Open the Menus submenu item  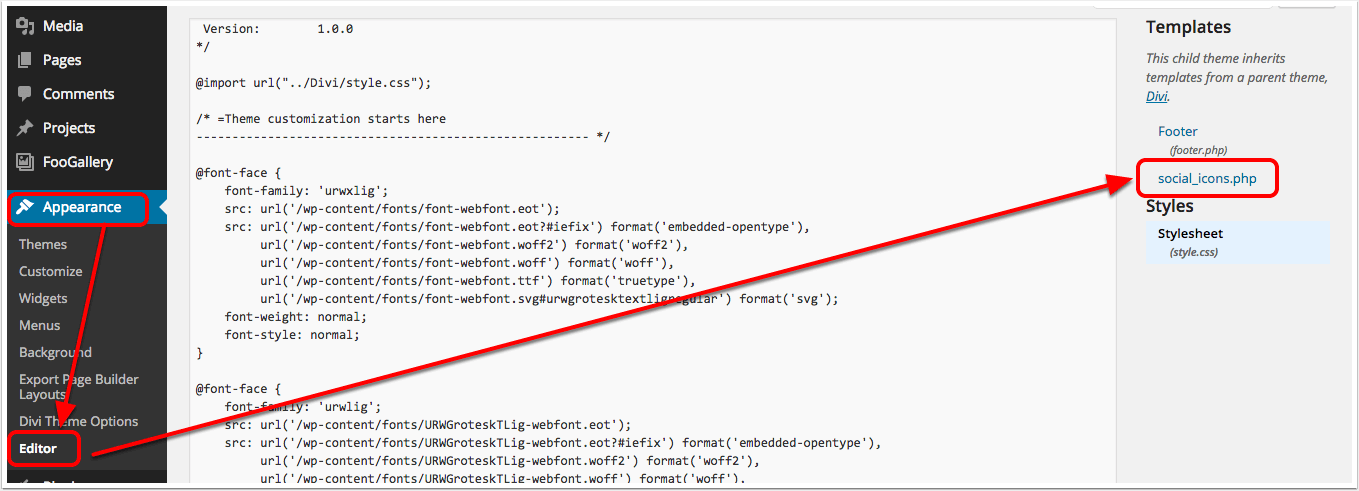(x=39, y=325)
